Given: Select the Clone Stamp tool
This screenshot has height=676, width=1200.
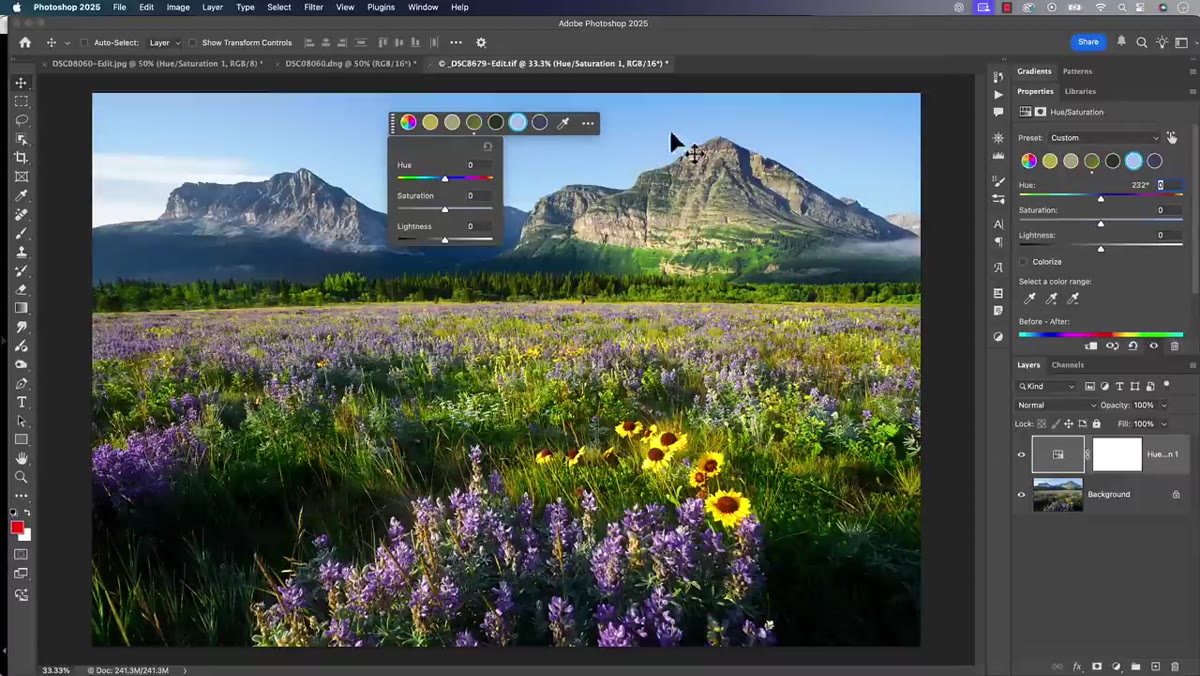Looking at the screenshot, I should pos(21,252).
